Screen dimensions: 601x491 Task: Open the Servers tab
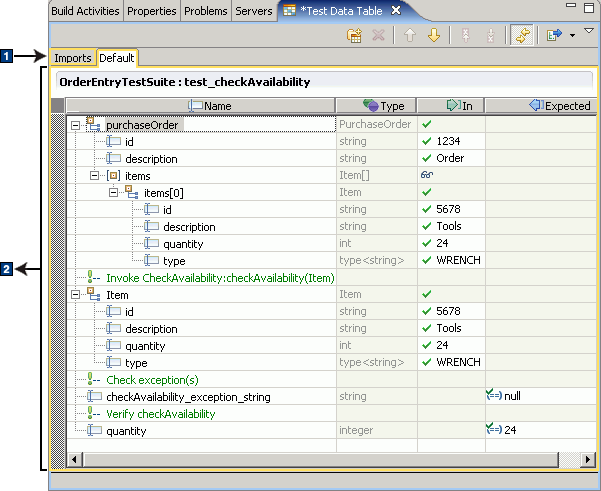254,11
